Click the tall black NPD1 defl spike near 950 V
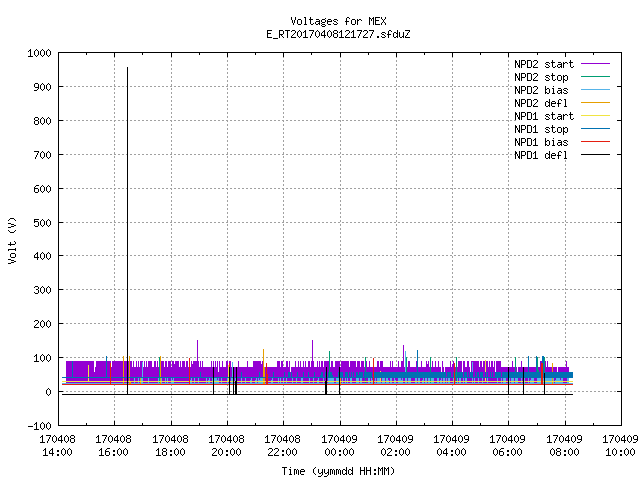 click(x=127, y=231)
